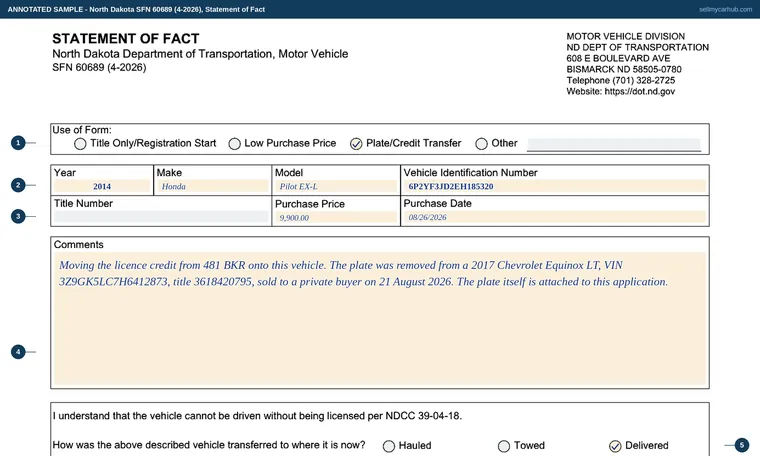Image resolution: width=760 pixels, height=456 pixels.
Task: Click the NDCC 39-04-18 statement text
Action: point(257,416)
